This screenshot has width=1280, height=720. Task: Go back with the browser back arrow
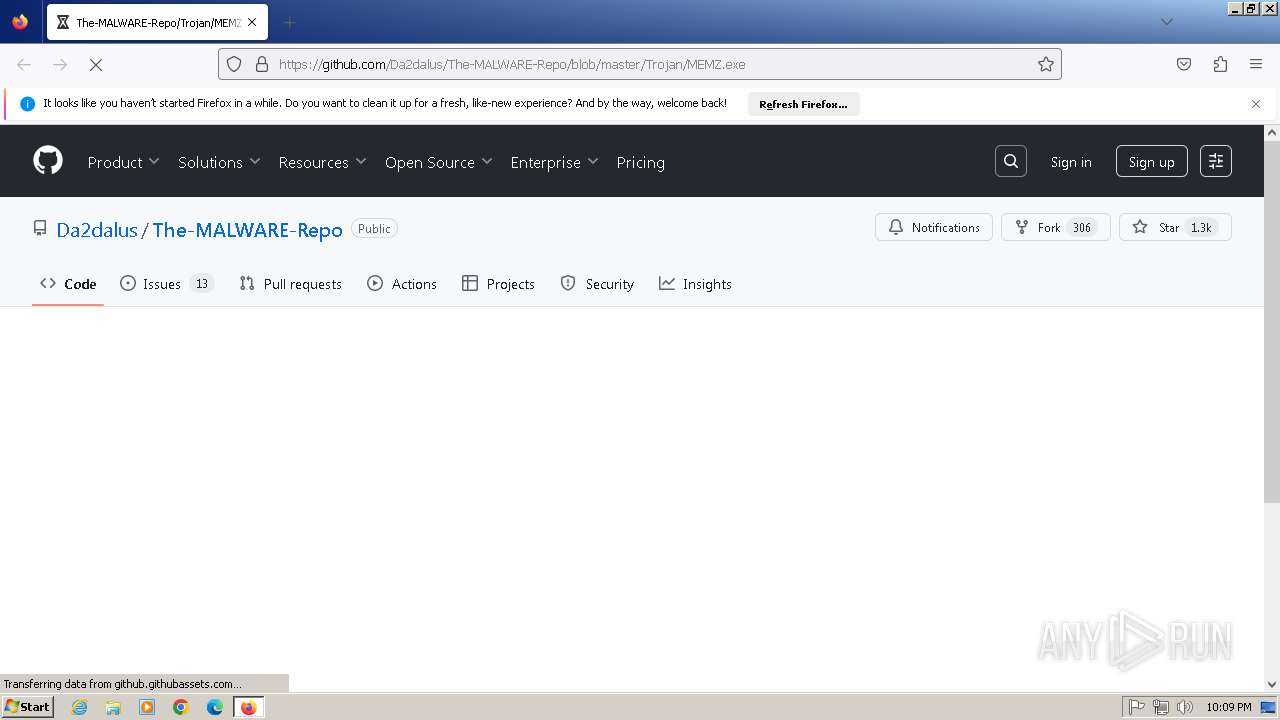[24, 64]
